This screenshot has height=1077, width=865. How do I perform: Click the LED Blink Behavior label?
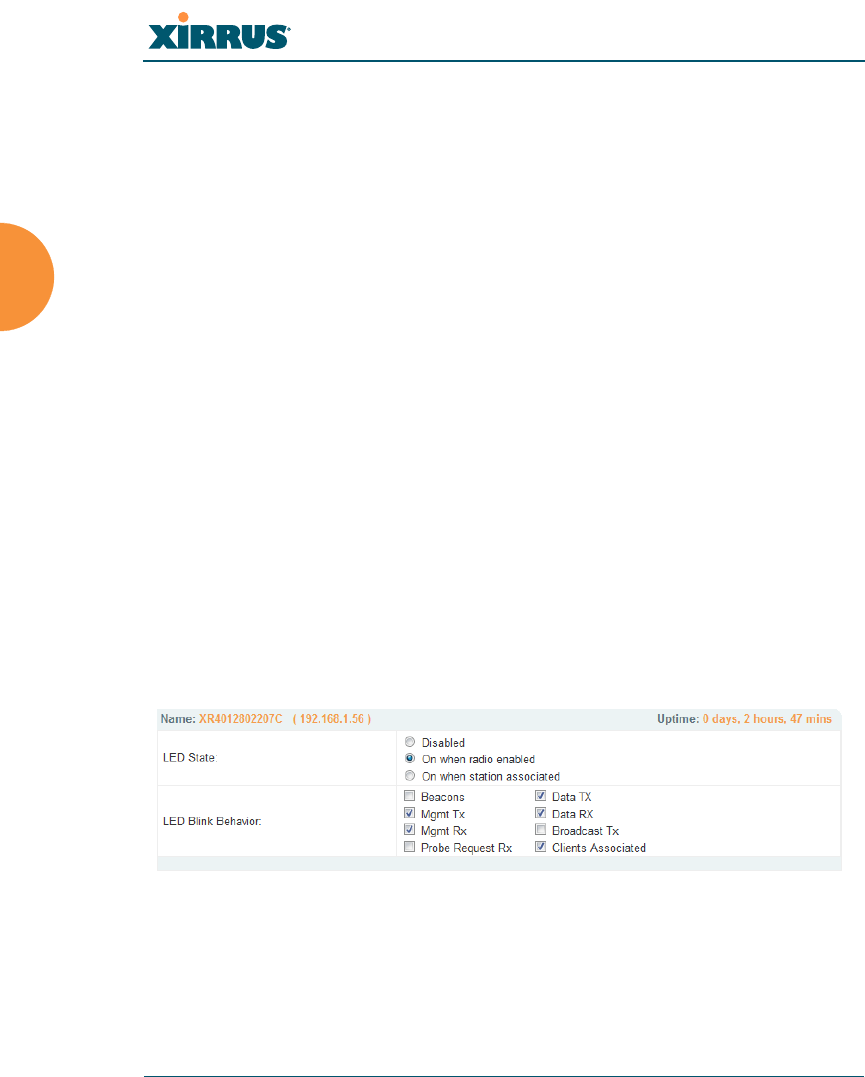(212, 821)
